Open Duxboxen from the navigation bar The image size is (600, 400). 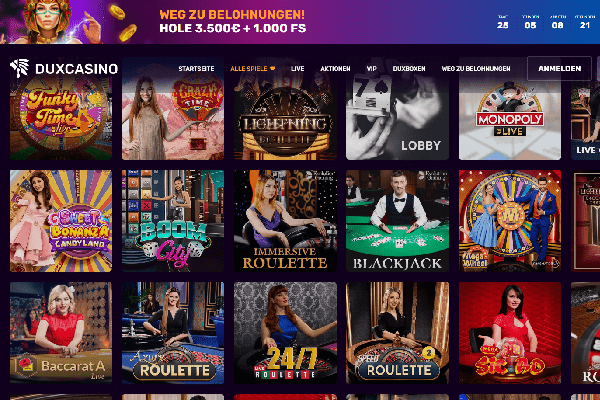coord(409,69)
